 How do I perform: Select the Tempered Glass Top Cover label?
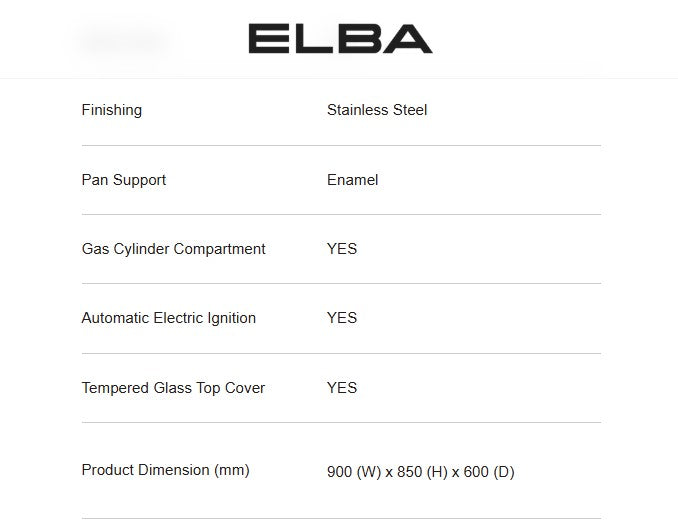(173, 388)
